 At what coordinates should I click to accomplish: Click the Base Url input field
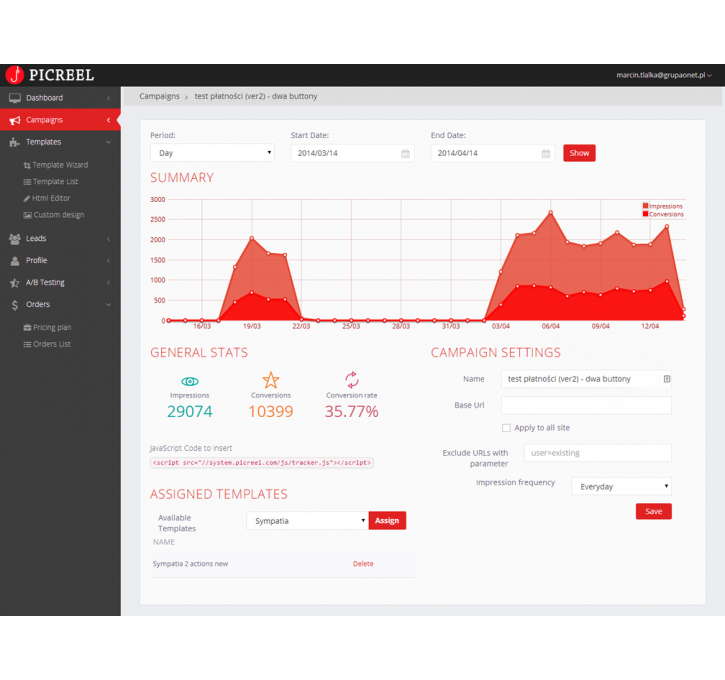[x=586, y=405]
